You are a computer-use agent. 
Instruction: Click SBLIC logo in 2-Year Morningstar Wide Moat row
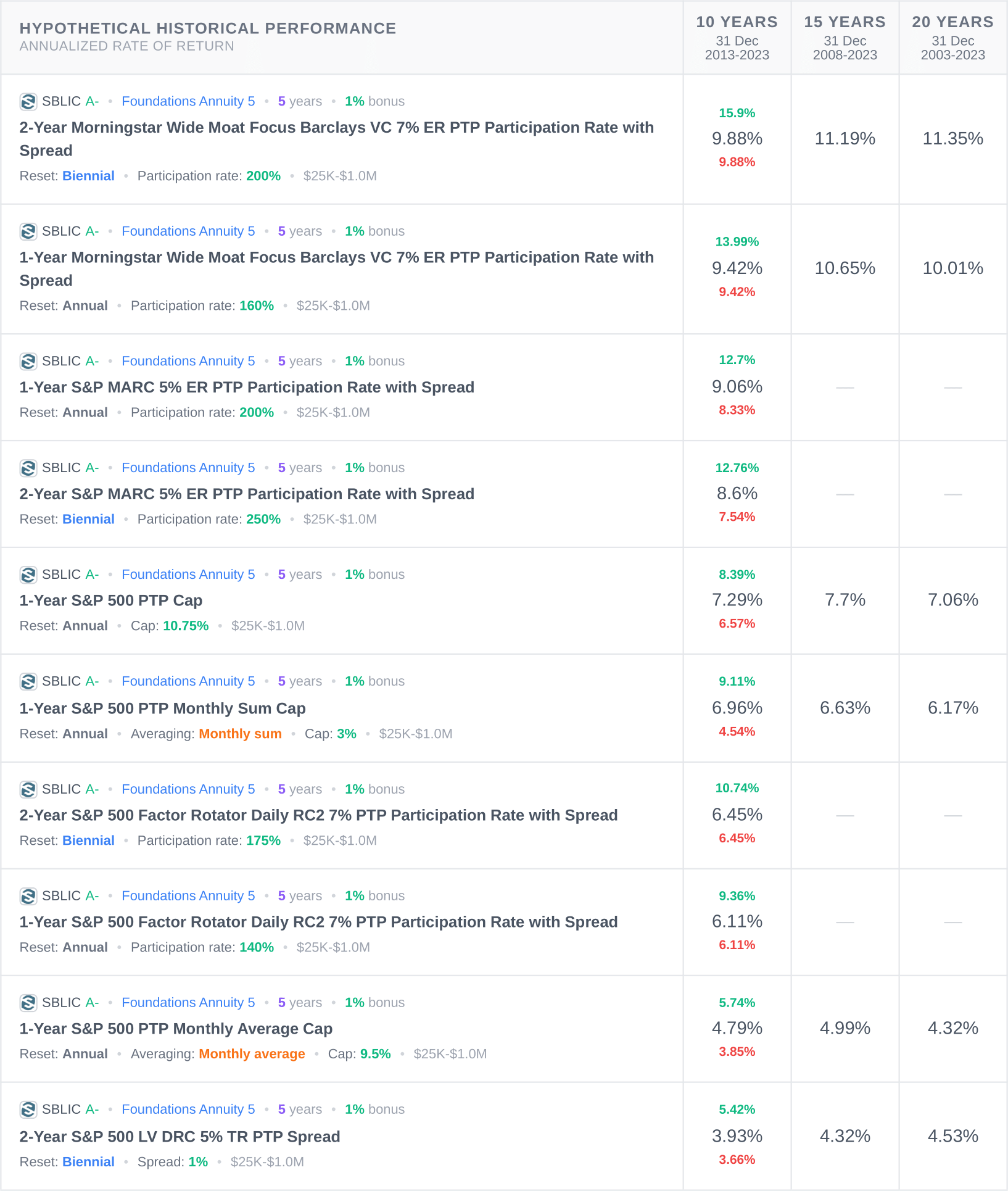[28, 101]
